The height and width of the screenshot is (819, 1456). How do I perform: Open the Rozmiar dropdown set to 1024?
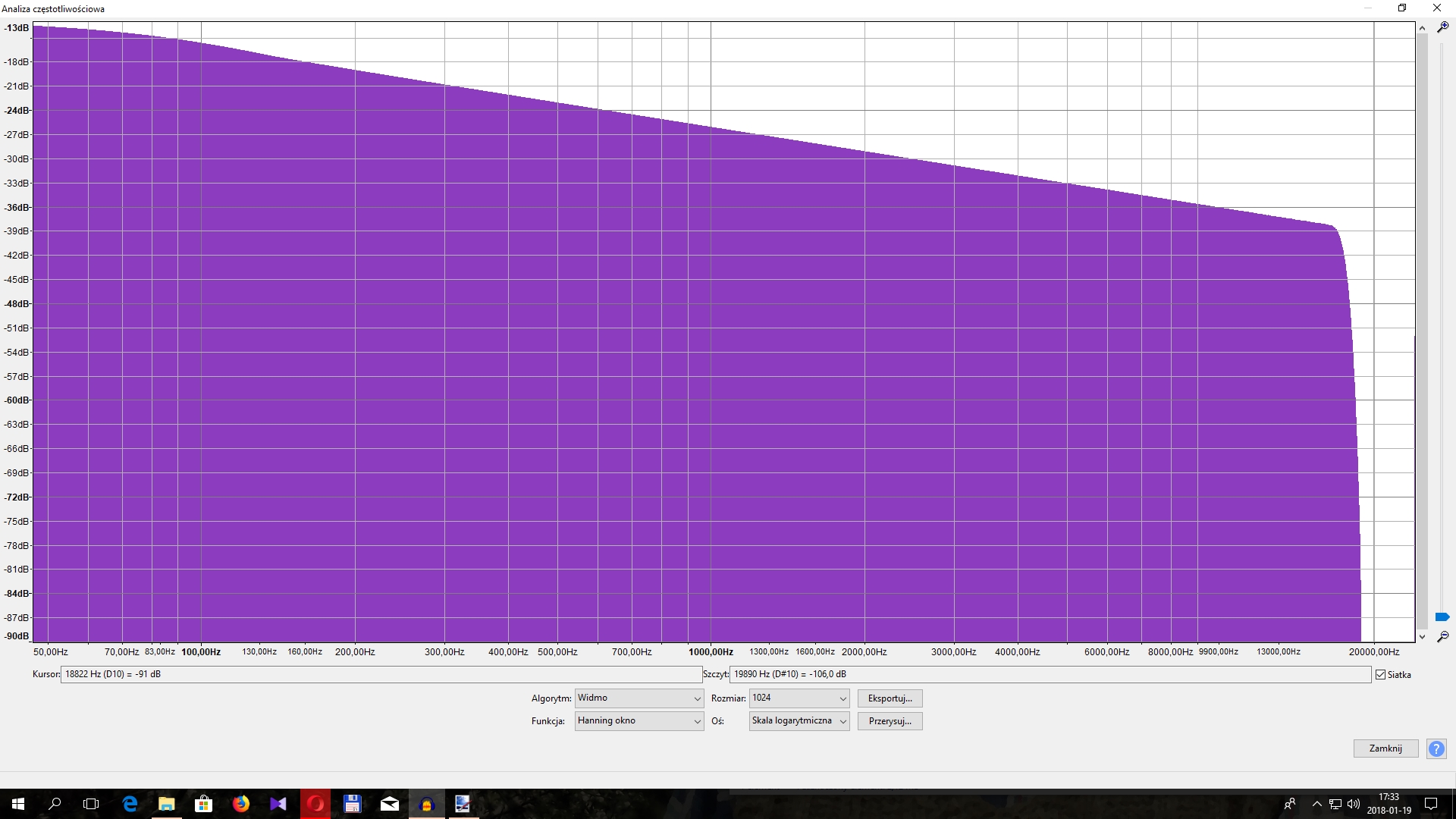(x=799, y=698)
